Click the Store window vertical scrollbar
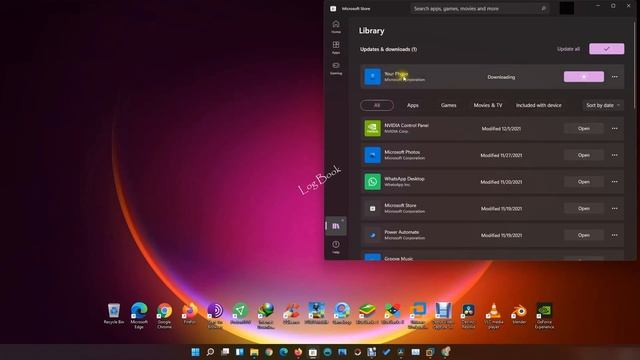This screenshot has width=640, height=360. 634,65
